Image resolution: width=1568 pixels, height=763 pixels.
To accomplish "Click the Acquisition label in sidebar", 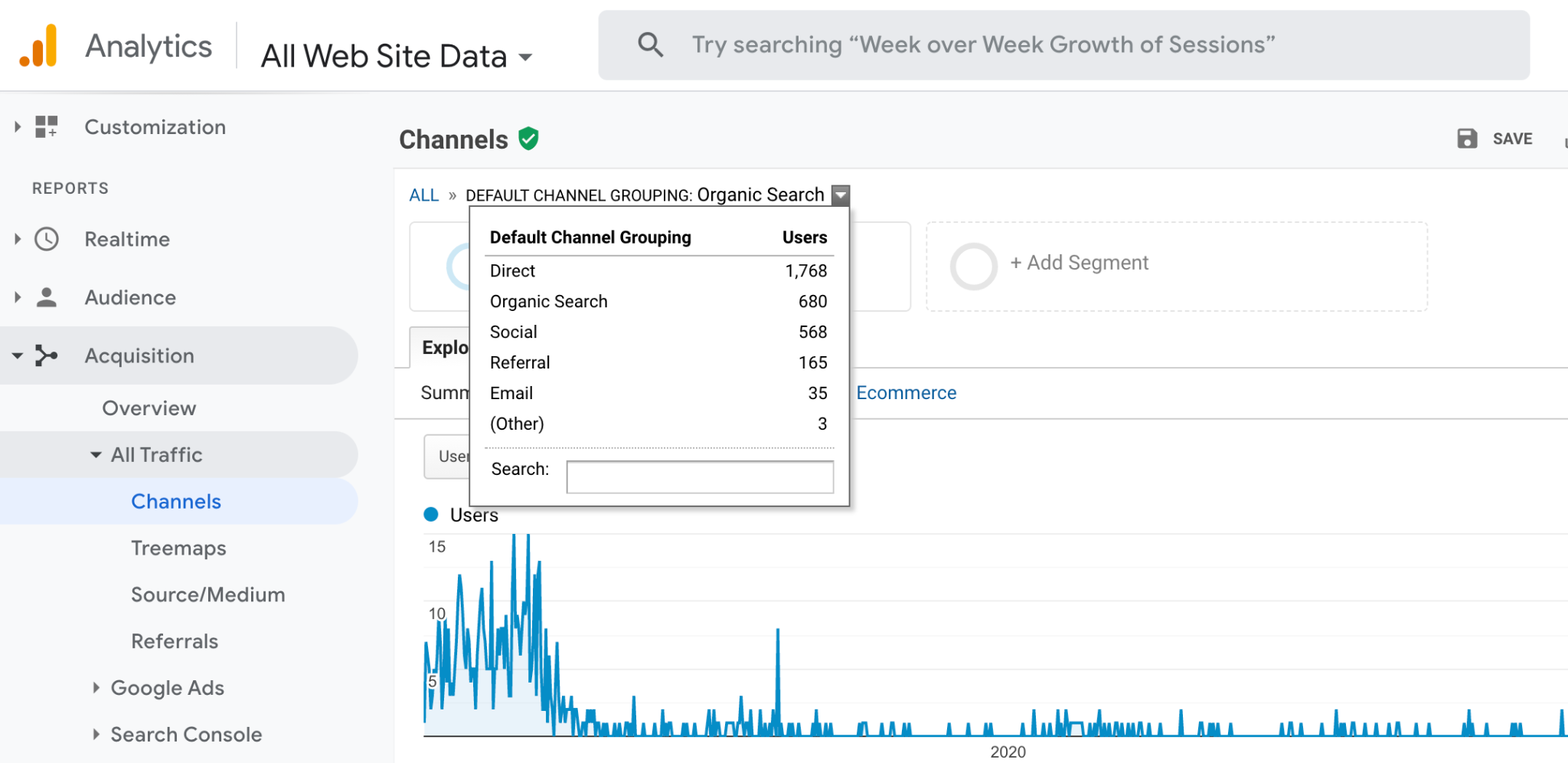I will (x=139, y=355).
